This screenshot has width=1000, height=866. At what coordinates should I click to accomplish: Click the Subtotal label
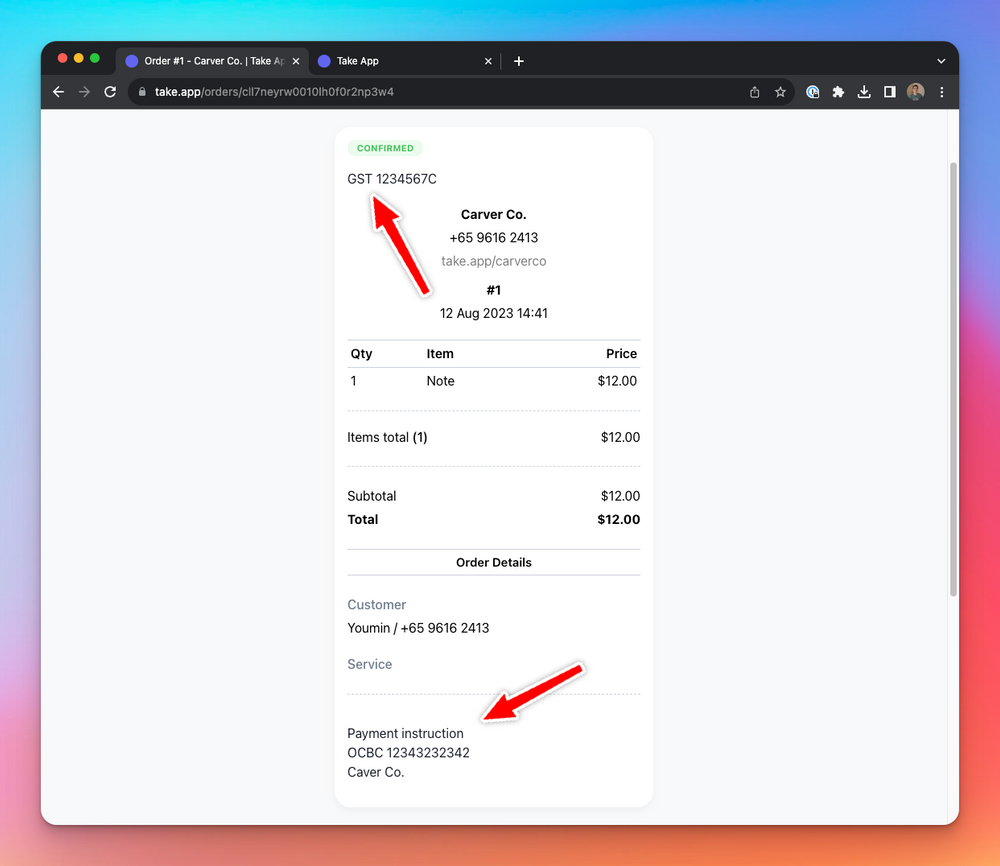click(371, 496)
